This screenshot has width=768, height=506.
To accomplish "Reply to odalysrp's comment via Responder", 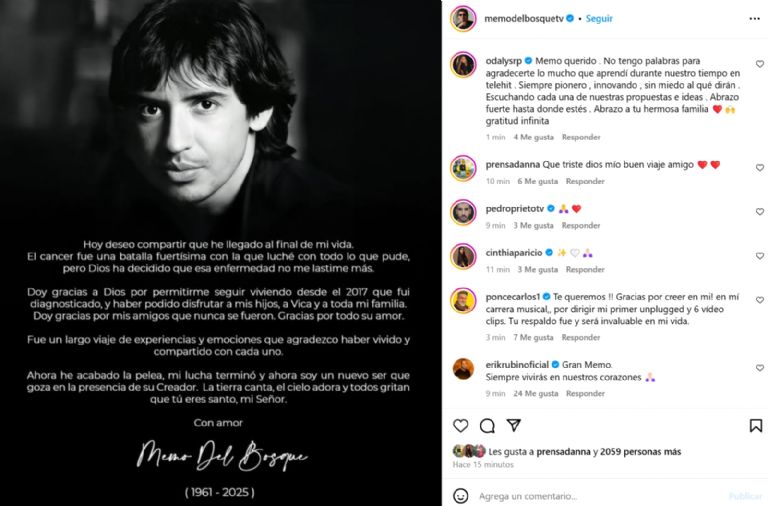I will pos(581,137).
